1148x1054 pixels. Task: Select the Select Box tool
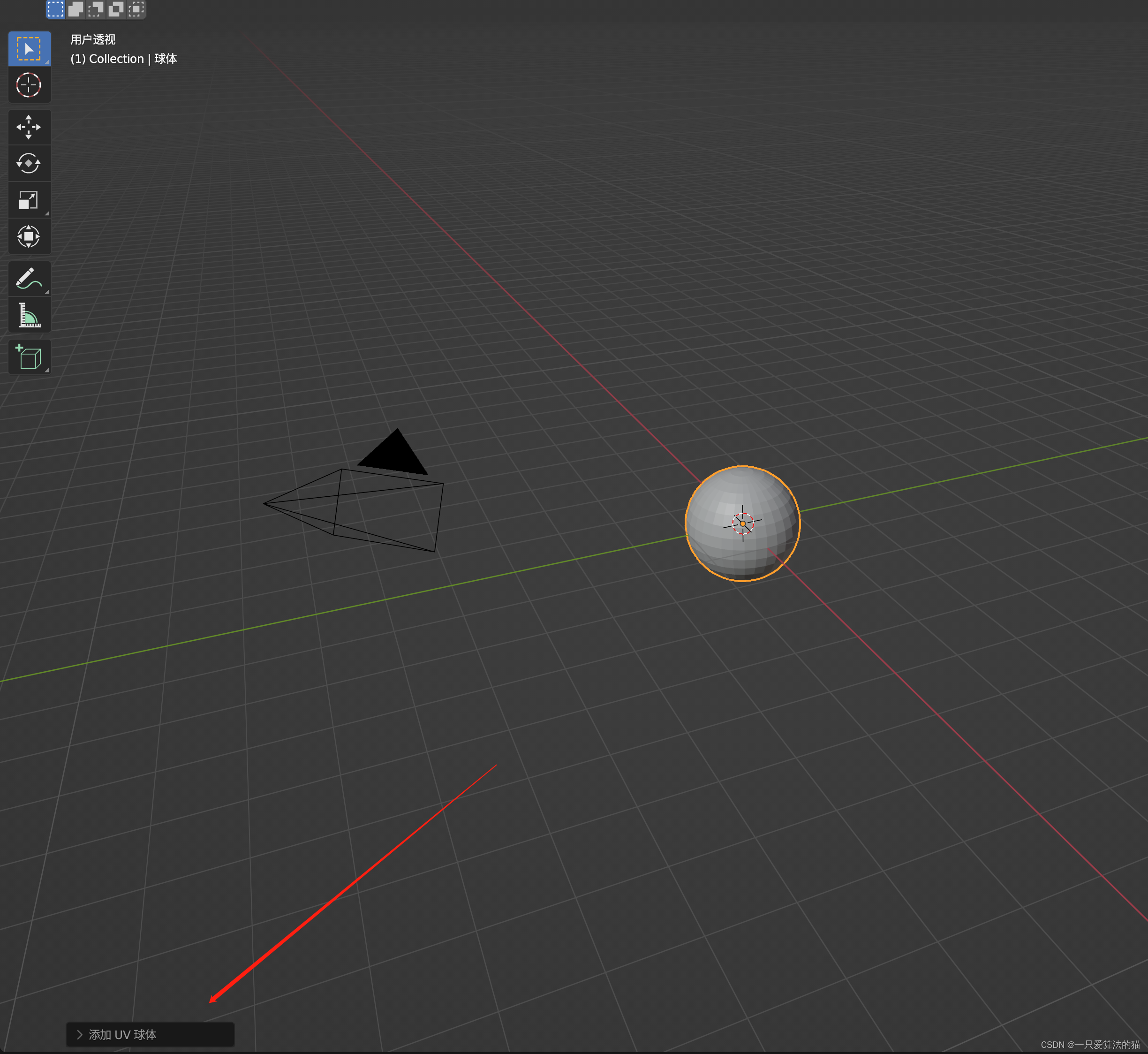coord(29,49)
